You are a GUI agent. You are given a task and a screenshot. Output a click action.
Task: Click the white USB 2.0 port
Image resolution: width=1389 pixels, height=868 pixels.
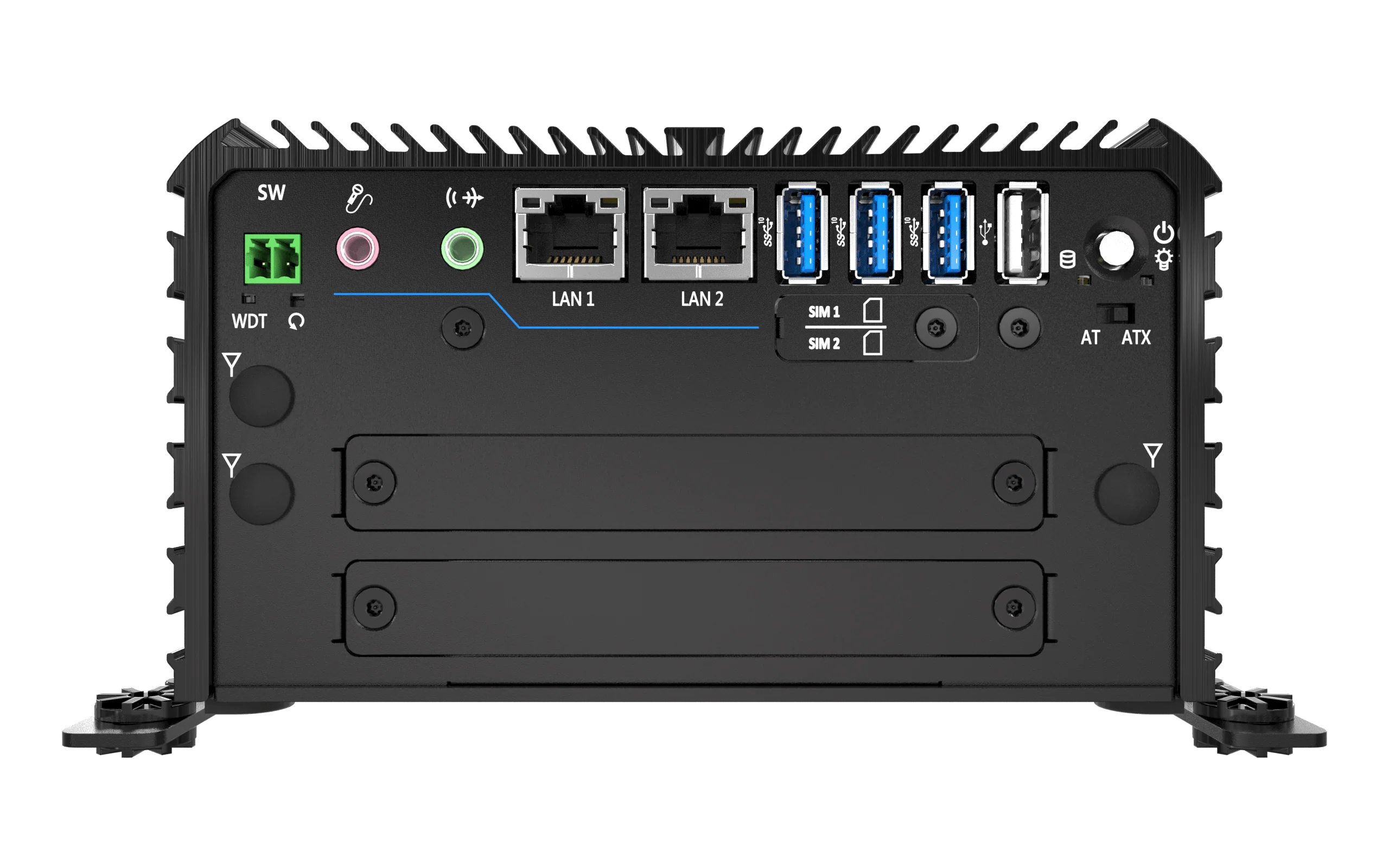(x=1022, y=233)
